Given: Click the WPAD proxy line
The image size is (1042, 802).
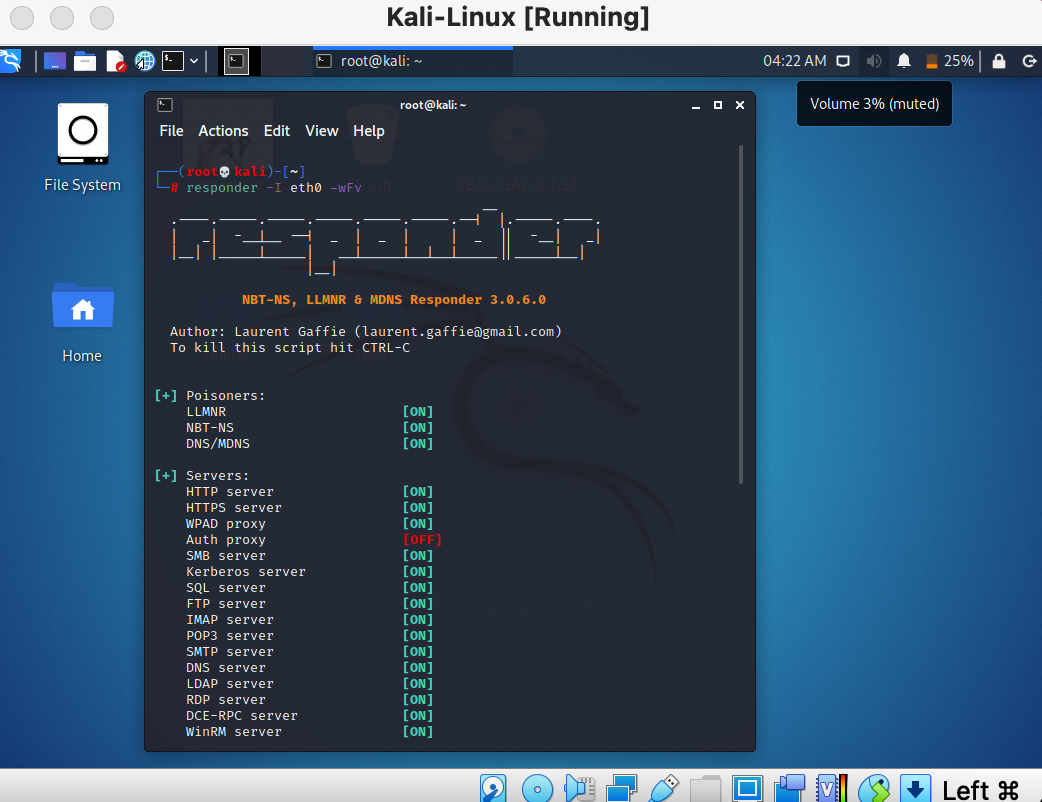Looking at the screenshot, I should click(310, 524).
